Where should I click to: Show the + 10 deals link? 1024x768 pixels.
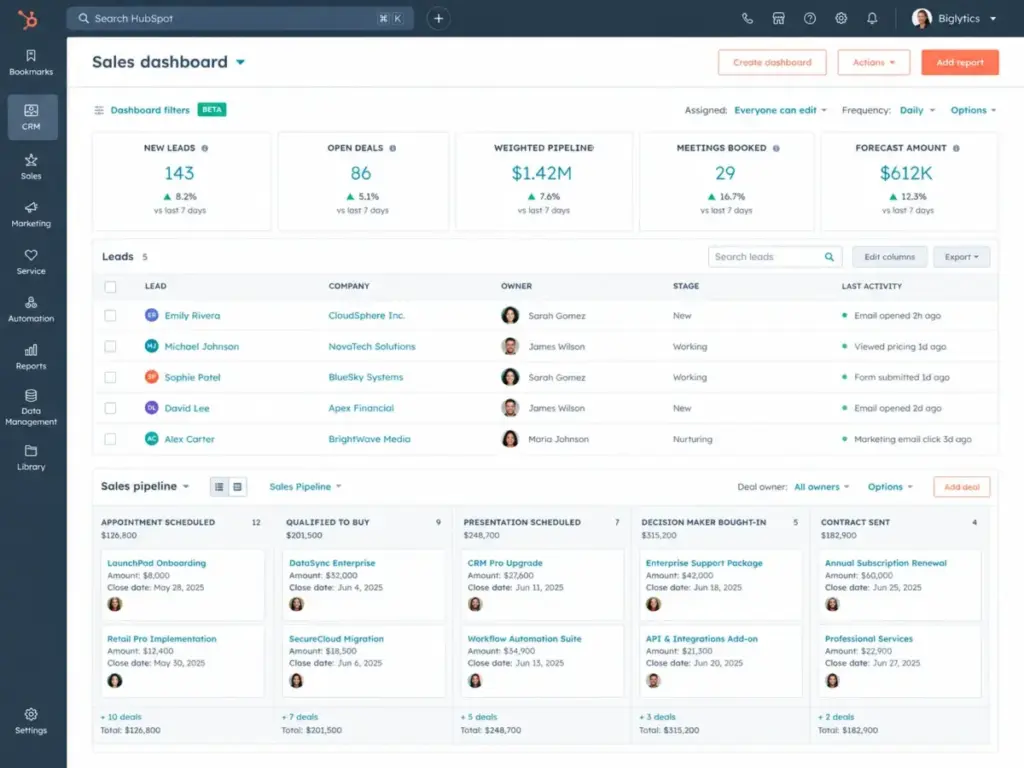click(121, 717)
